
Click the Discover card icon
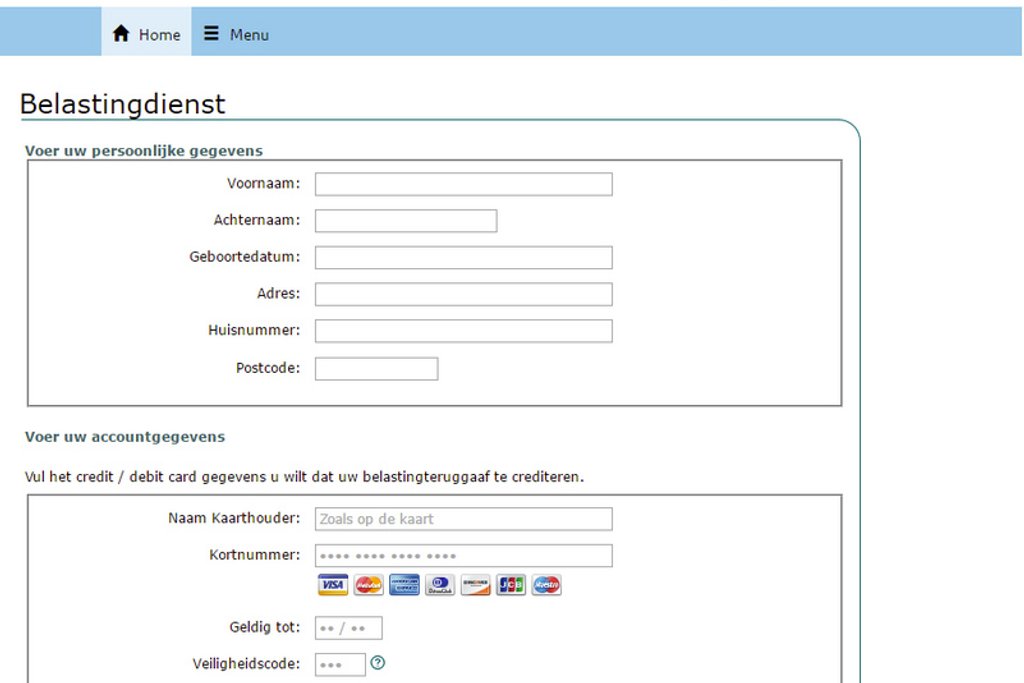point(475,585)
